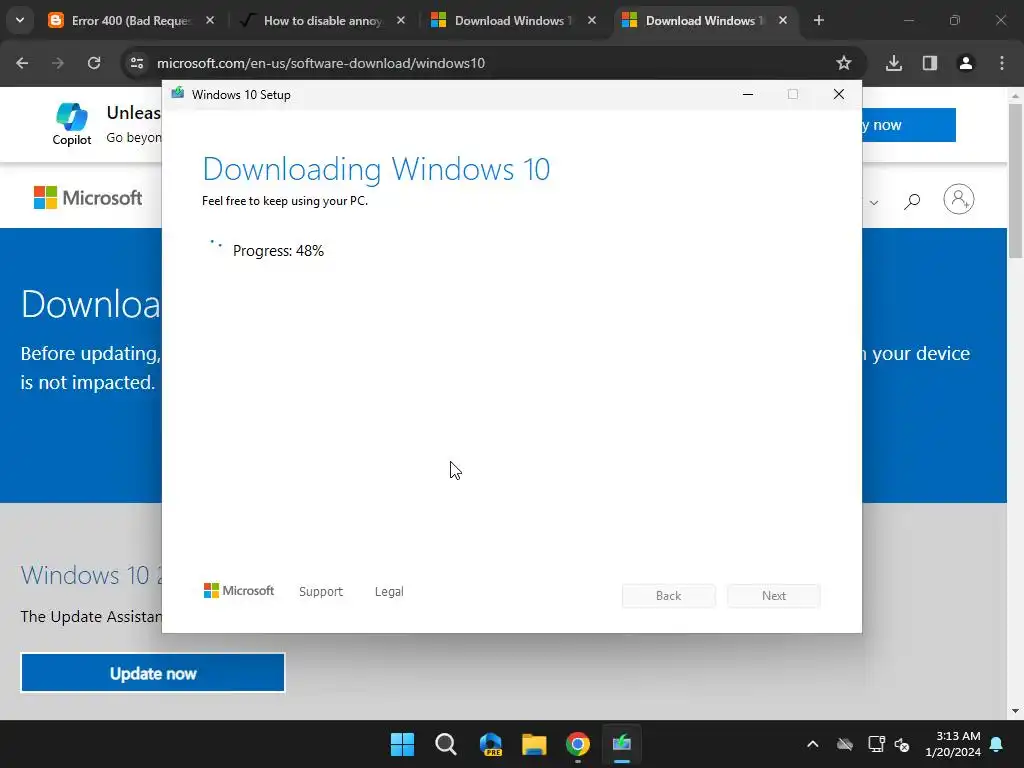Expand the webpage navigation chevron near search
This screenshot has height=768, width=1024.
tap(874, 202)
